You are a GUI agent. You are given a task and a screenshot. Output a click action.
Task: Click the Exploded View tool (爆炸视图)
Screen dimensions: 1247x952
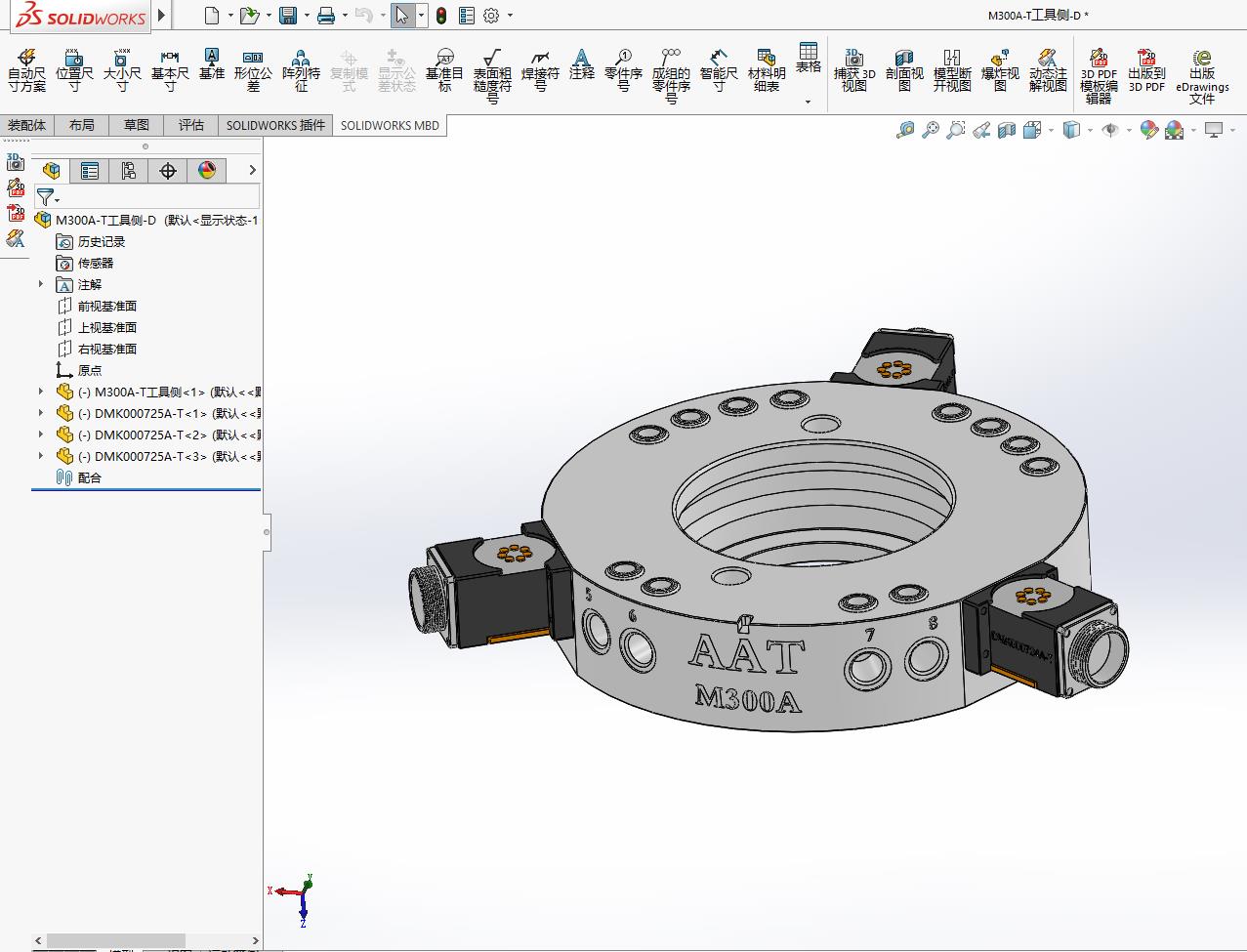point(1000,70)
